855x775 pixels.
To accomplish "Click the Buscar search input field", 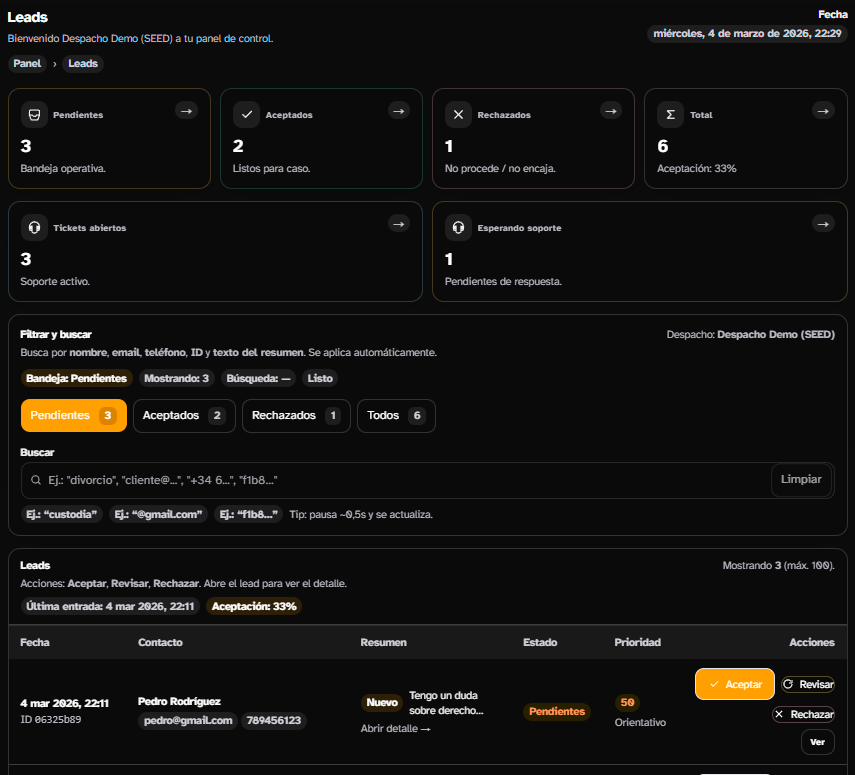I will pyautogui.click(x=400, y=480).
